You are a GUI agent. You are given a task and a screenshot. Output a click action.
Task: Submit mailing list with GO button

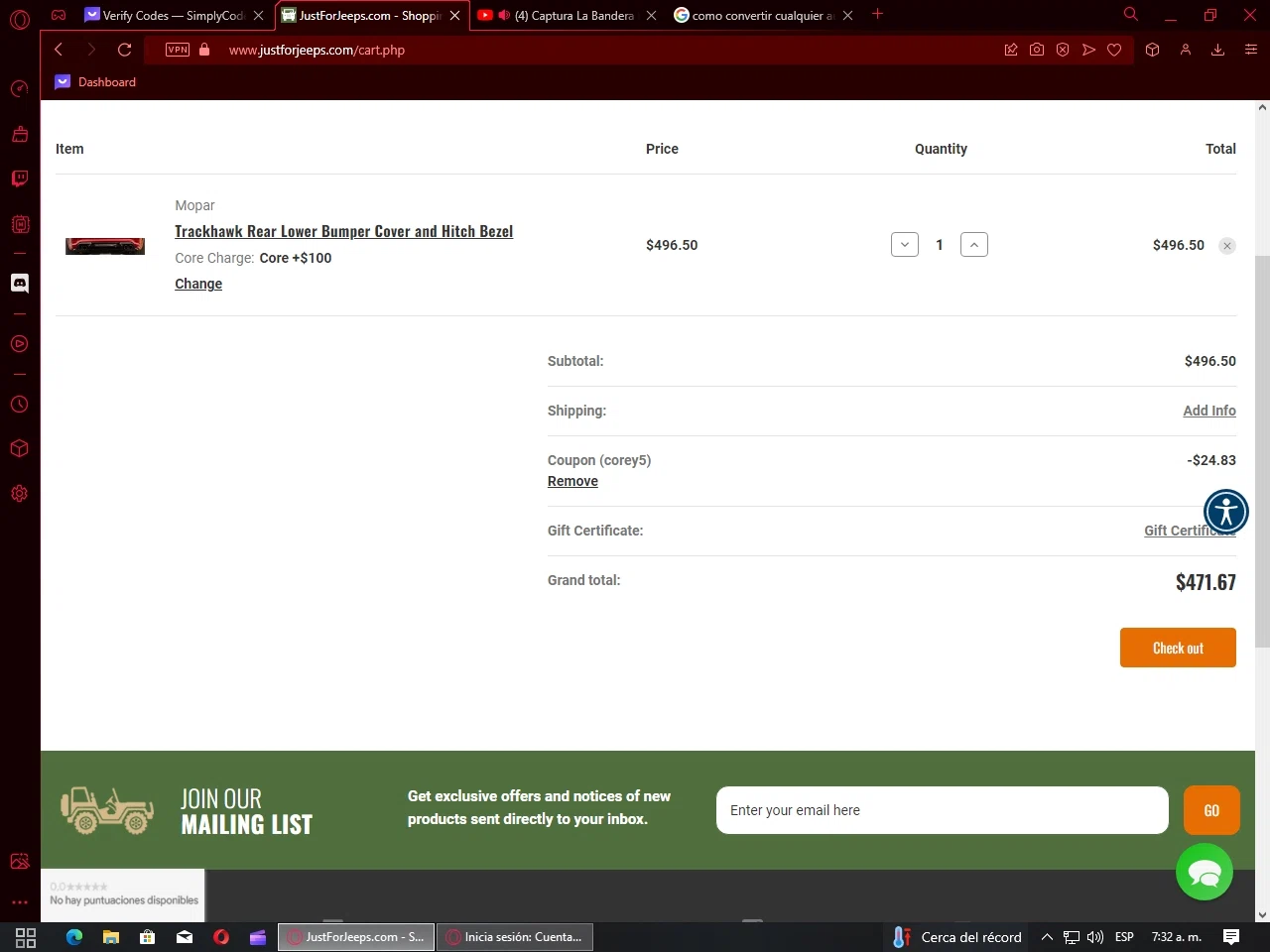[1211, 810]
